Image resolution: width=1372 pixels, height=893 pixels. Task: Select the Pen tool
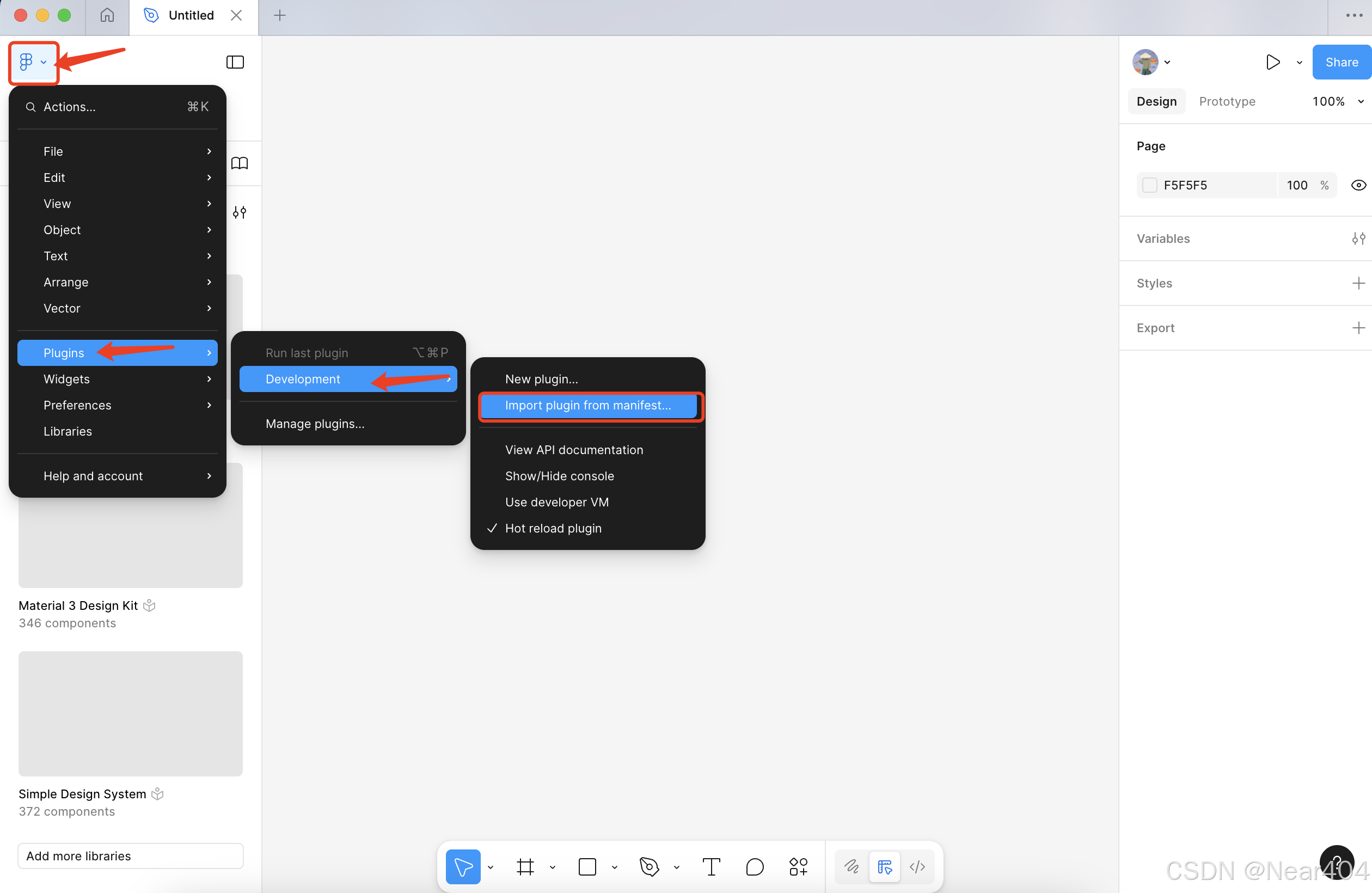[x=649, y=866]
